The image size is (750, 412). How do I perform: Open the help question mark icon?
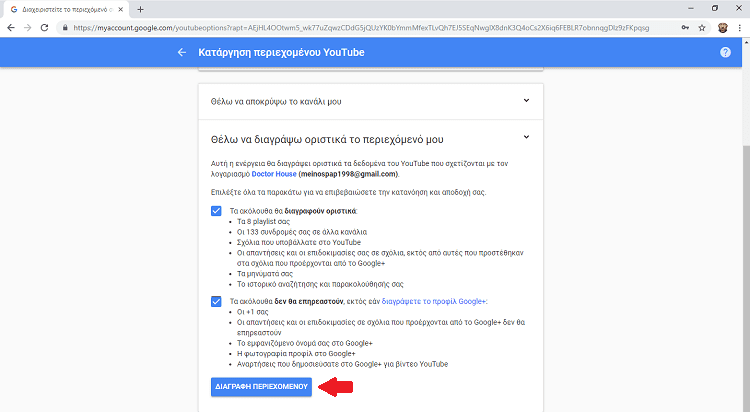click(725, 52)
